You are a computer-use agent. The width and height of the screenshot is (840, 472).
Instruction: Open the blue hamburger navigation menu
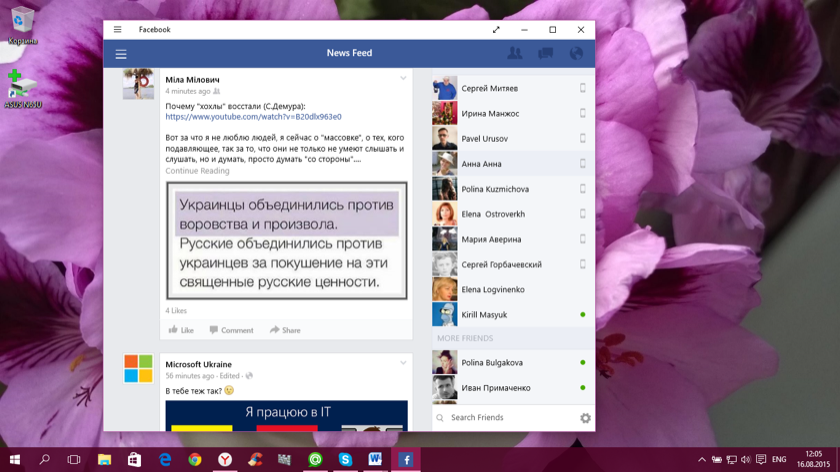click(121, 54)
